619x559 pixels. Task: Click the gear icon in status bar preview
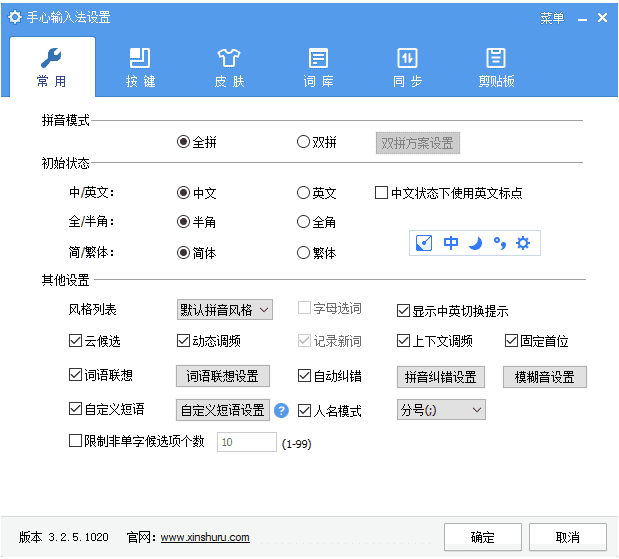pos(522,243)
